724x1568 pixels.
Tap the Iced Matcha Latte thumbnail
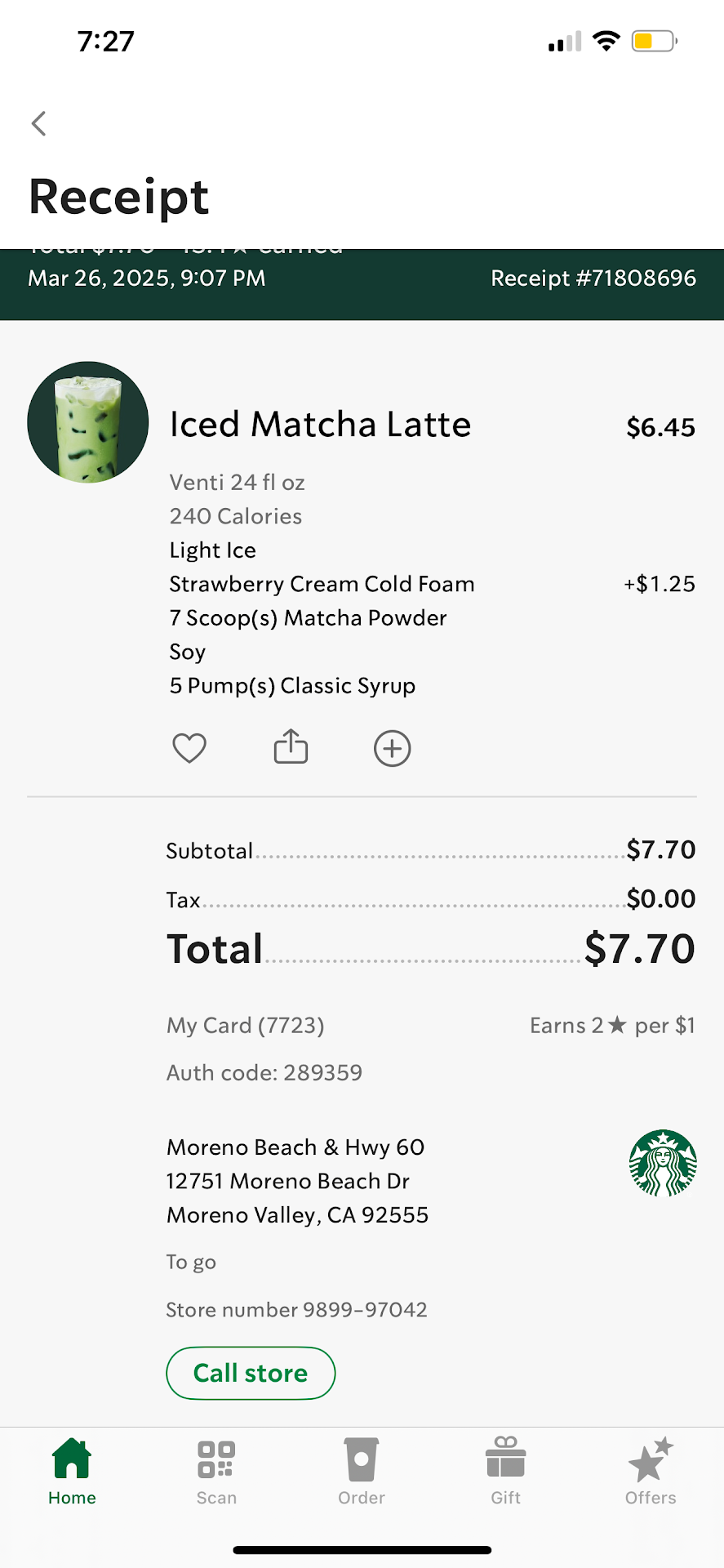pos(88,422)
